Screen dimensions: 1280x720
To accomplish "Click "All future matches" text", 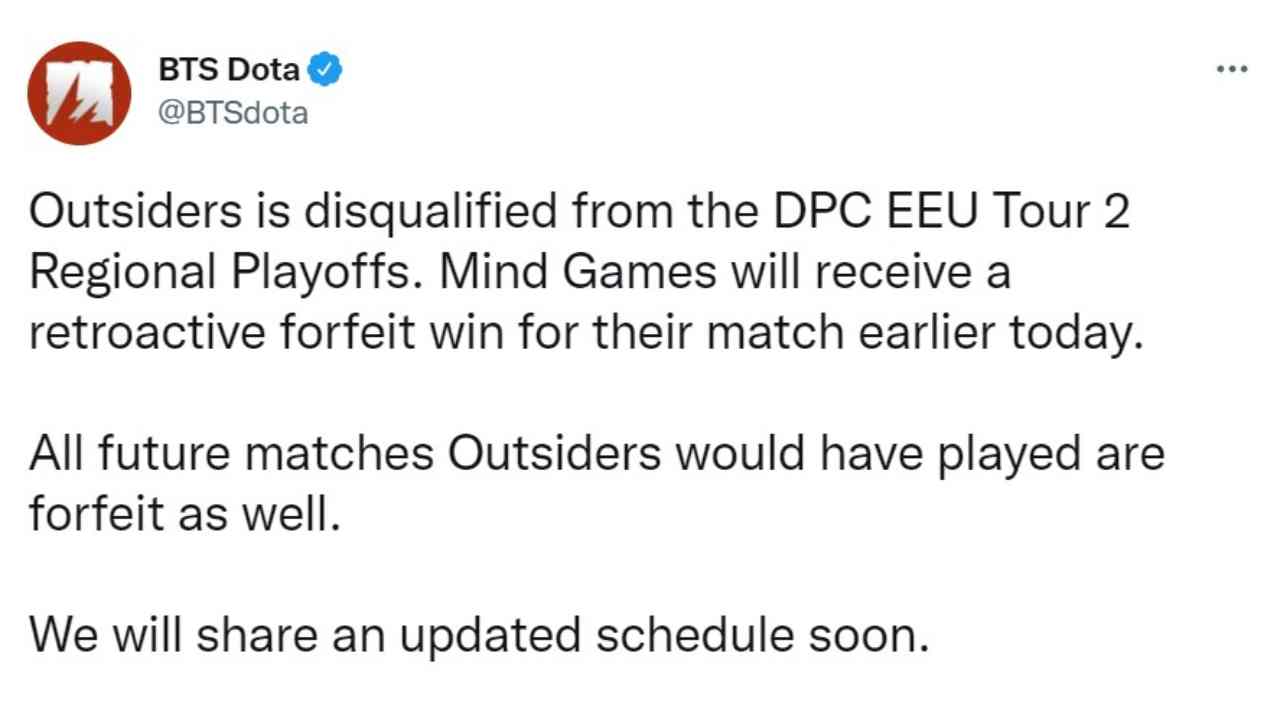I will (x=231, y=455).
